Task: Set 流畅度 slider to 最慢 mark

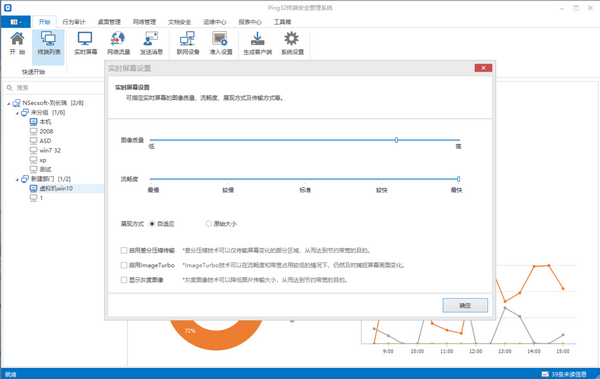Action: tap(153, 190)
